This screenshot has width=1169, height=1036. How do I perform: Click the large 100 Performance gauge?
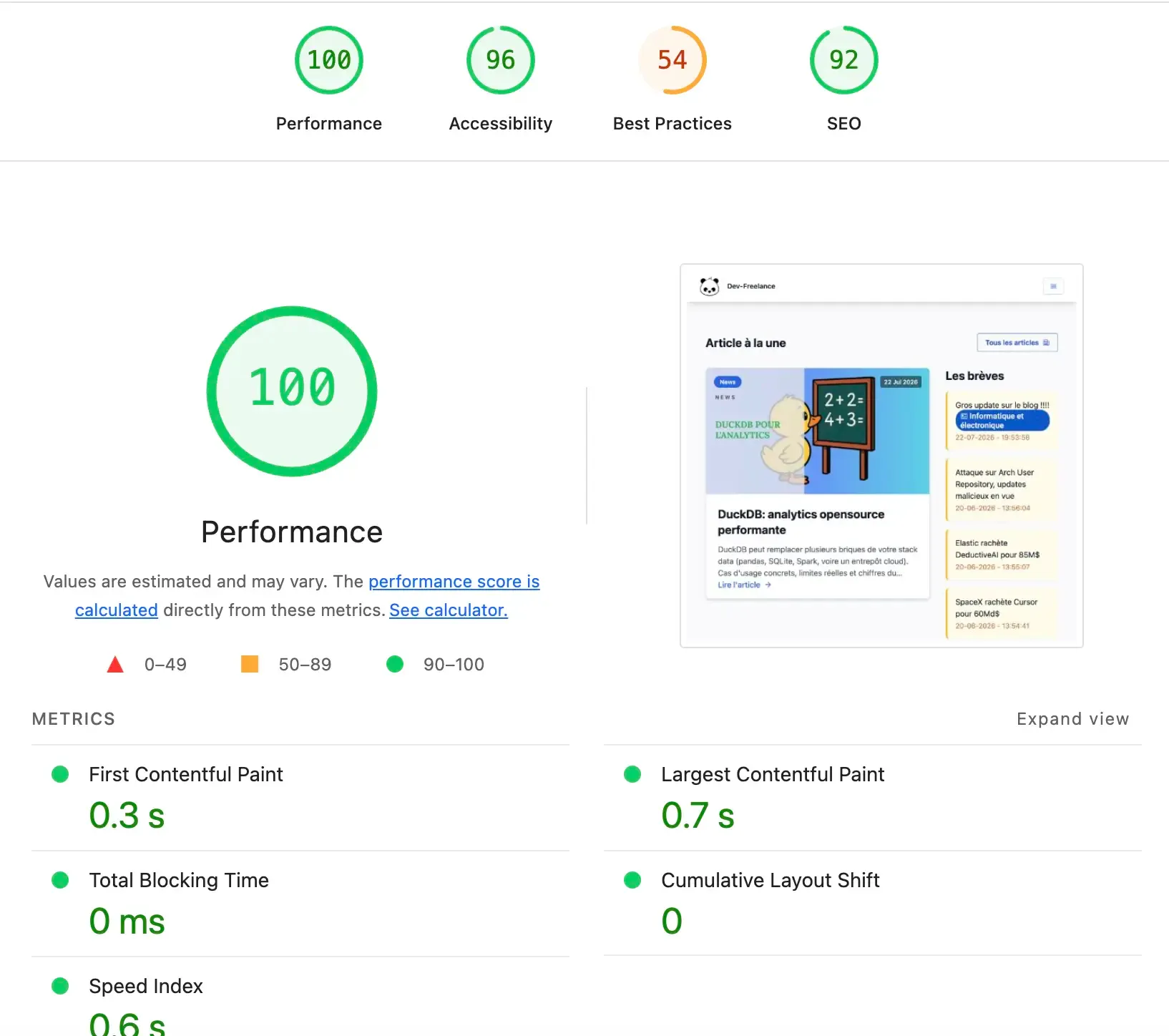(292, 391)
